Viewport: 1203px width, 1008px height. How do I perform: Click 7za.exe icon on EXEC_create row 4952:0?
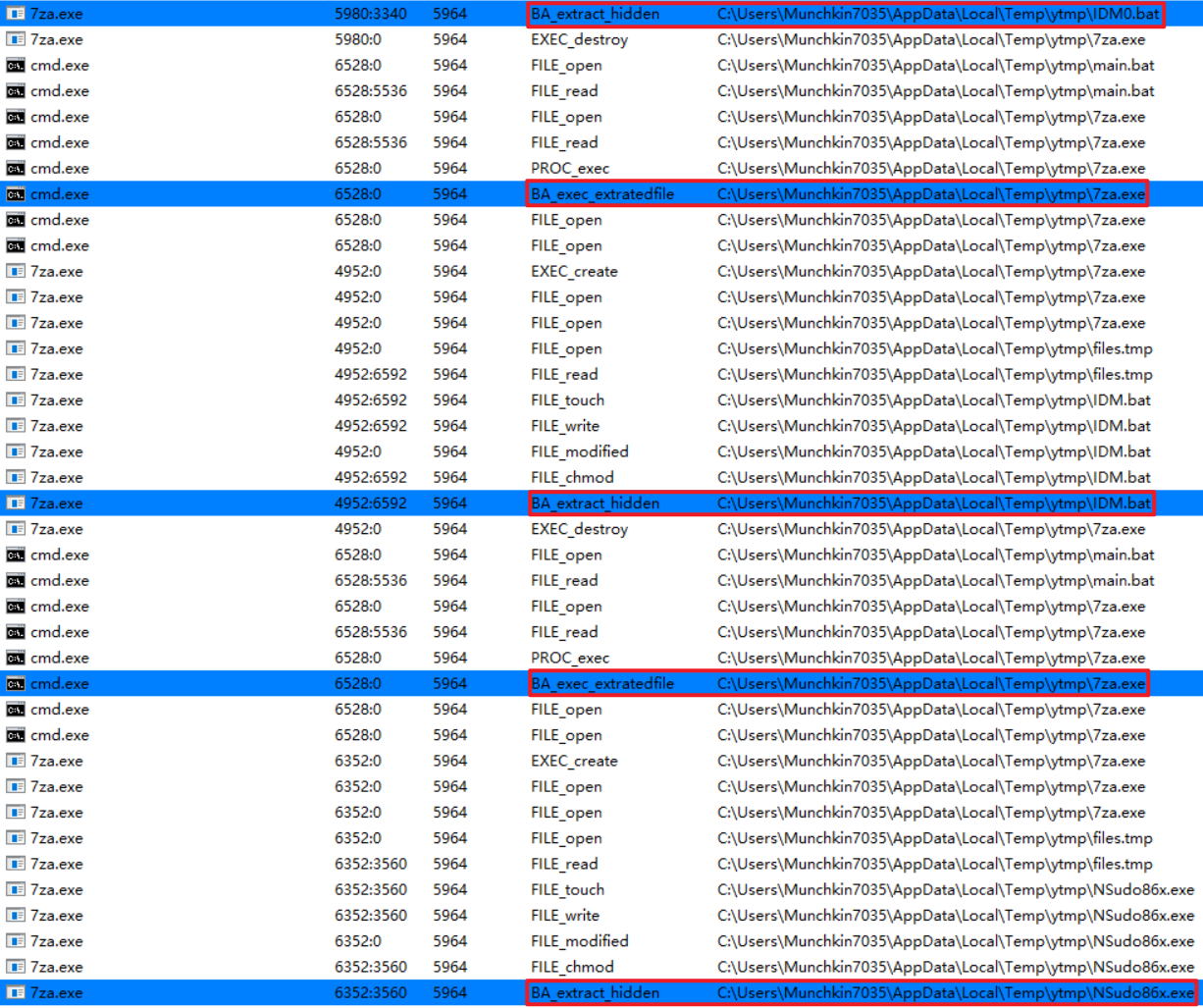pos(16,271)
